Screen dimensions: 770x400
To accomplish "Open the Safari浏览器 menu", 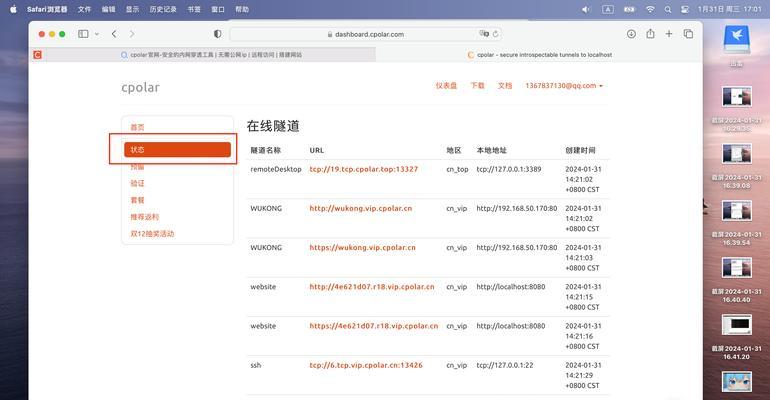I will pyautogui.click(x=47, y=9).
